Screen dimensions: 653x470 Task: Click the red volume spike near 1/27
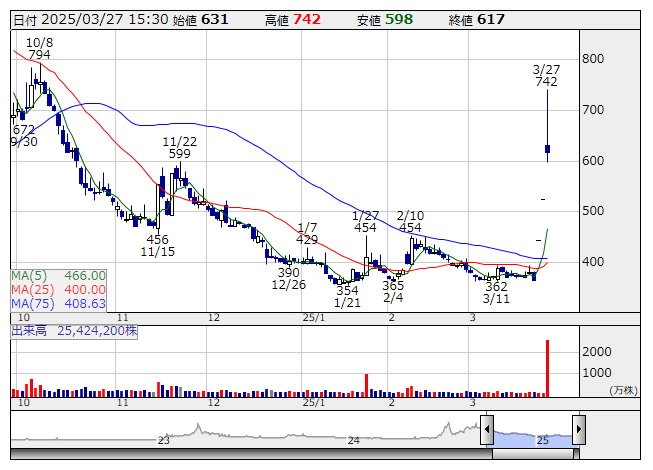(366, 385)
